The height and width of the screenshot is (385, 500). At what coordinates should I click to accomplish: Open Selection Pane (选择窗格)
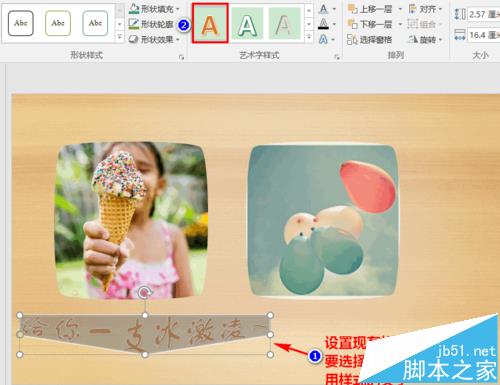point(370,40)
